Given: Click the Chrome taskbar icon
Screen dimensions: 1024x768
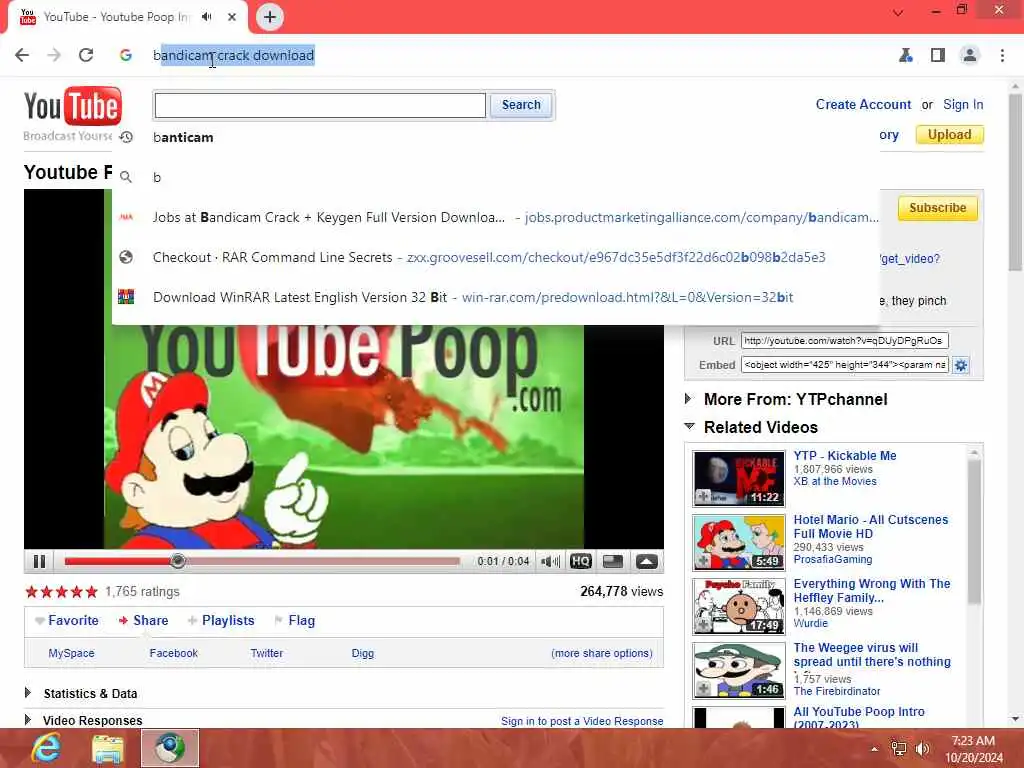Looking at the screenshot, I should (x=170, y=748).
